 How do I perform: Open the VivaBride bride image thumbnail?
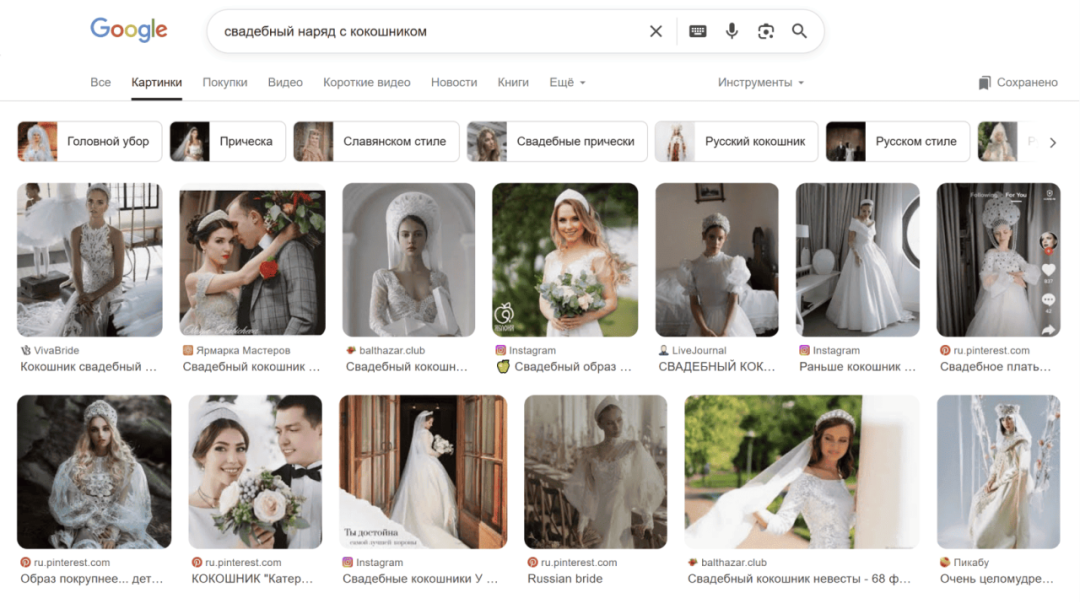90,259
